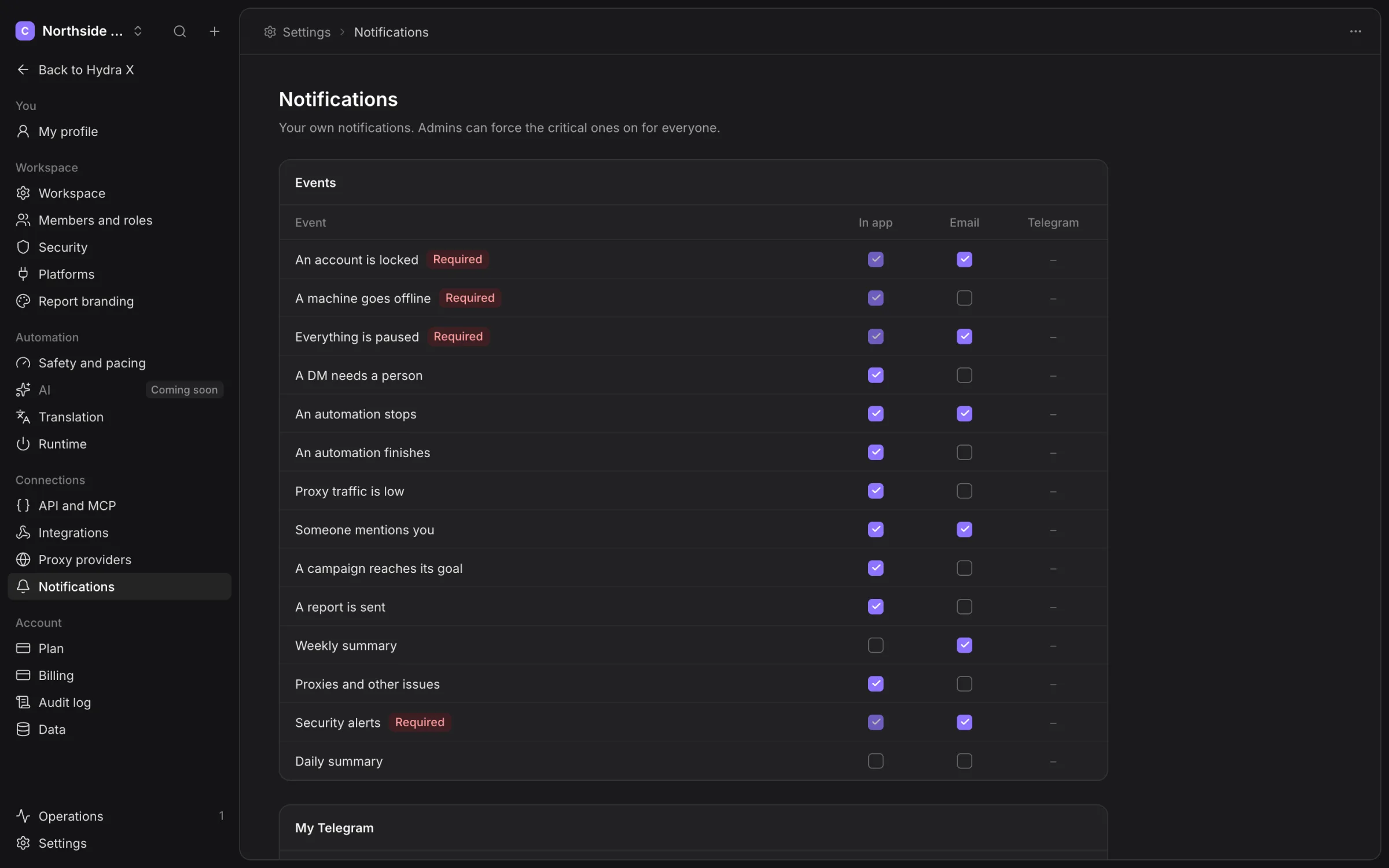Click the Integrations webhook icon
Screen dimensions: 1389x868
point(23,532)
